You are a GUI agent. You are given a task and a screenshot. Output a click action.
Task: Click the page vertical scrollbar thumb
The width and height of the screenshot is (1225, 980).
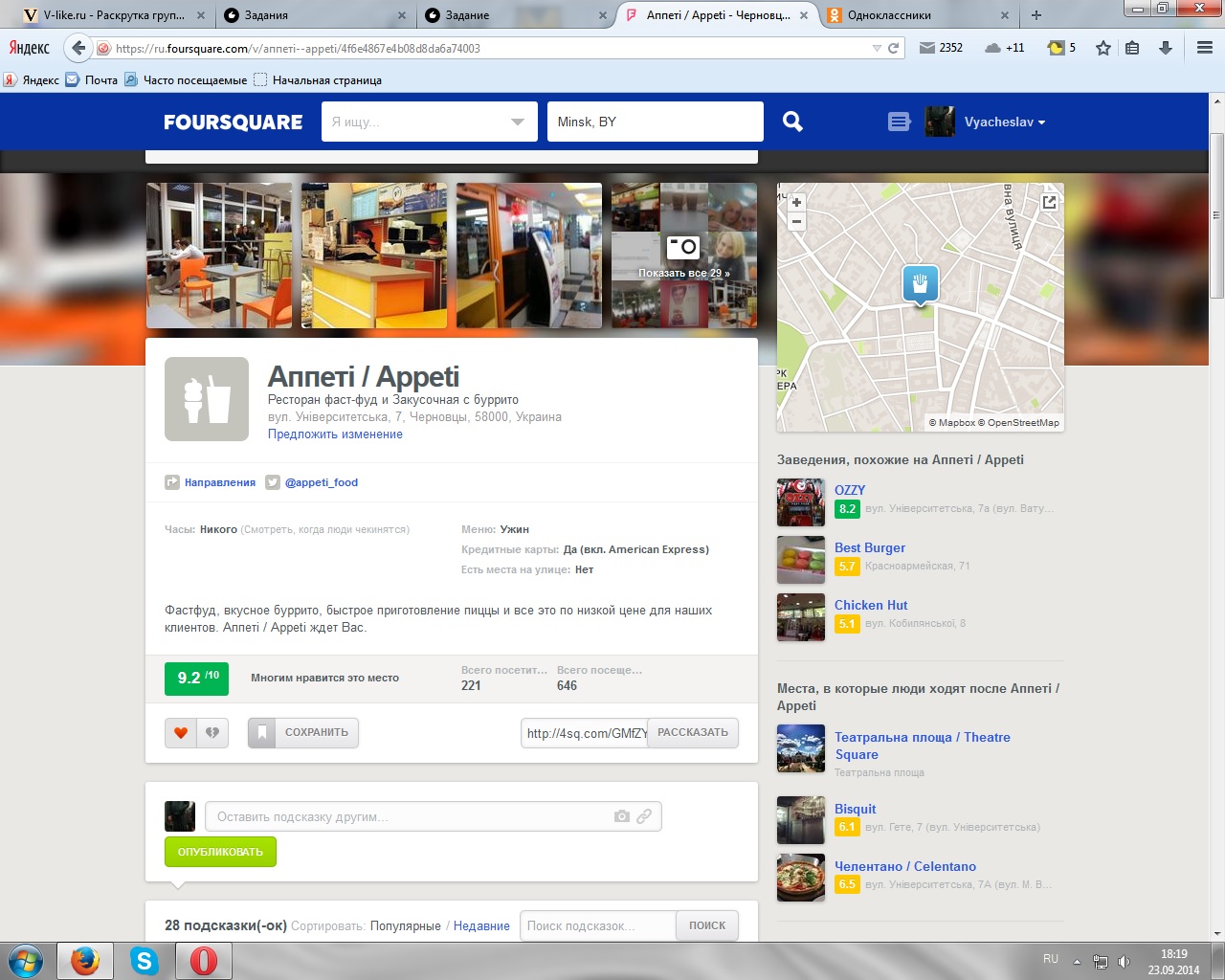pos(1216,215)
